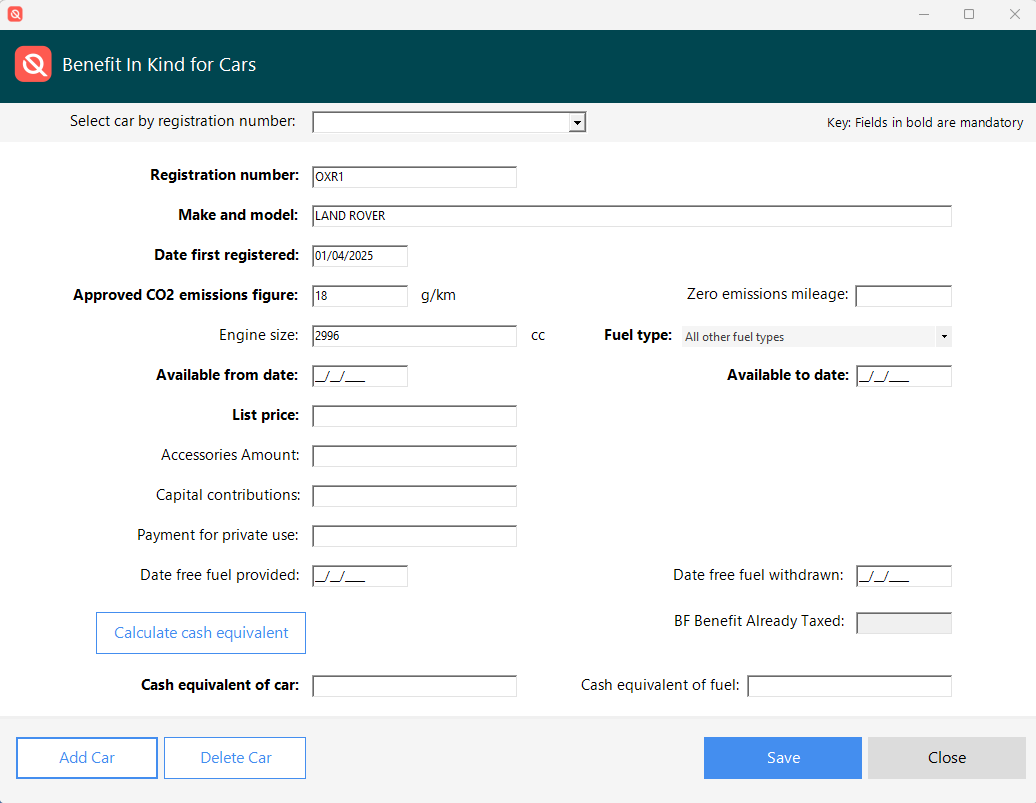The image size is (1036, 803).
Task: Click the Delete Car button
Action: [235, 758]
